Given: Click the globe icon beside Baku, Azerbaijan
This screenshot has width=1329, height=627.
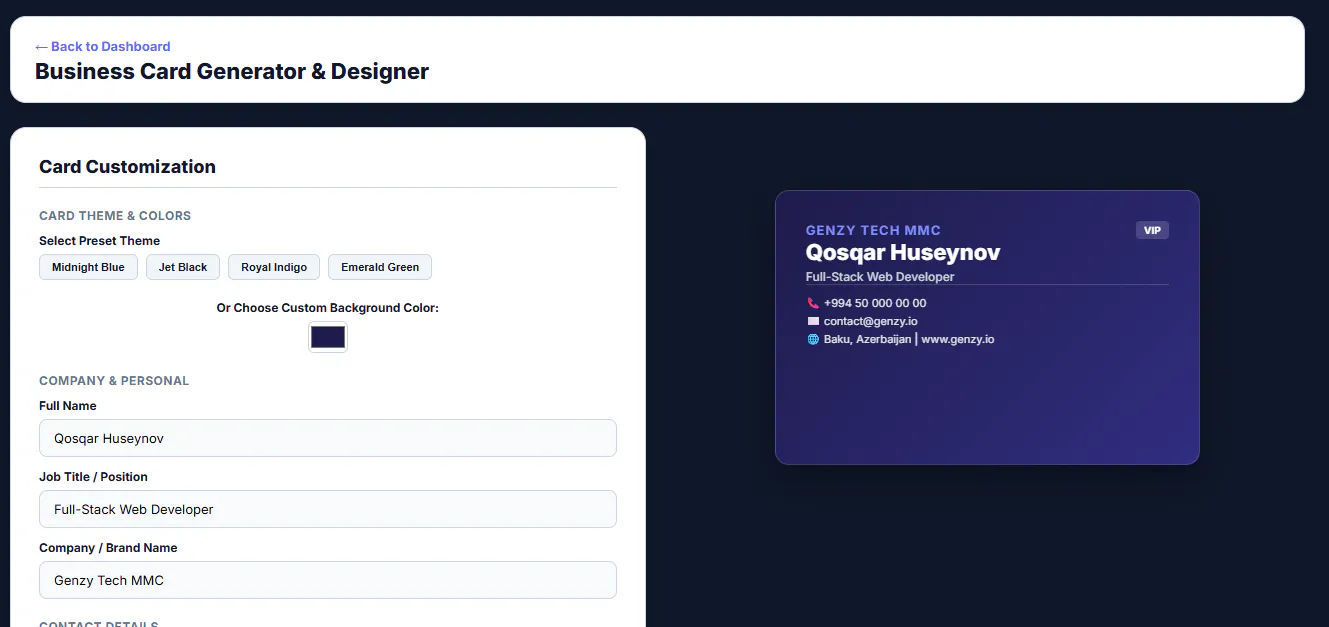Looking at the screenshot, I should pyautogui.click(x=813, y=339).
